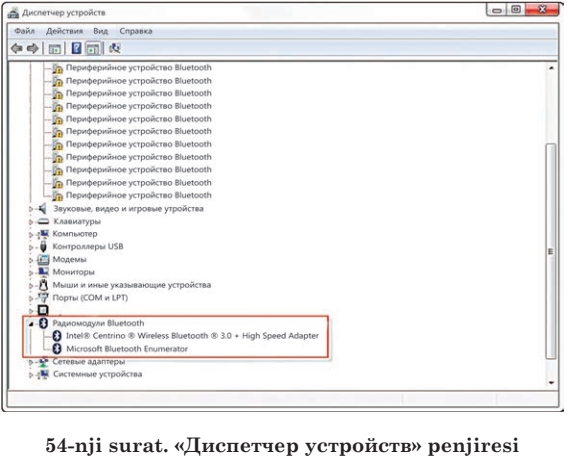Screen dimensions: 568x458
Task: Click the scrollbar down arrow
Action: pyautogui.click(x=551, y=383)
